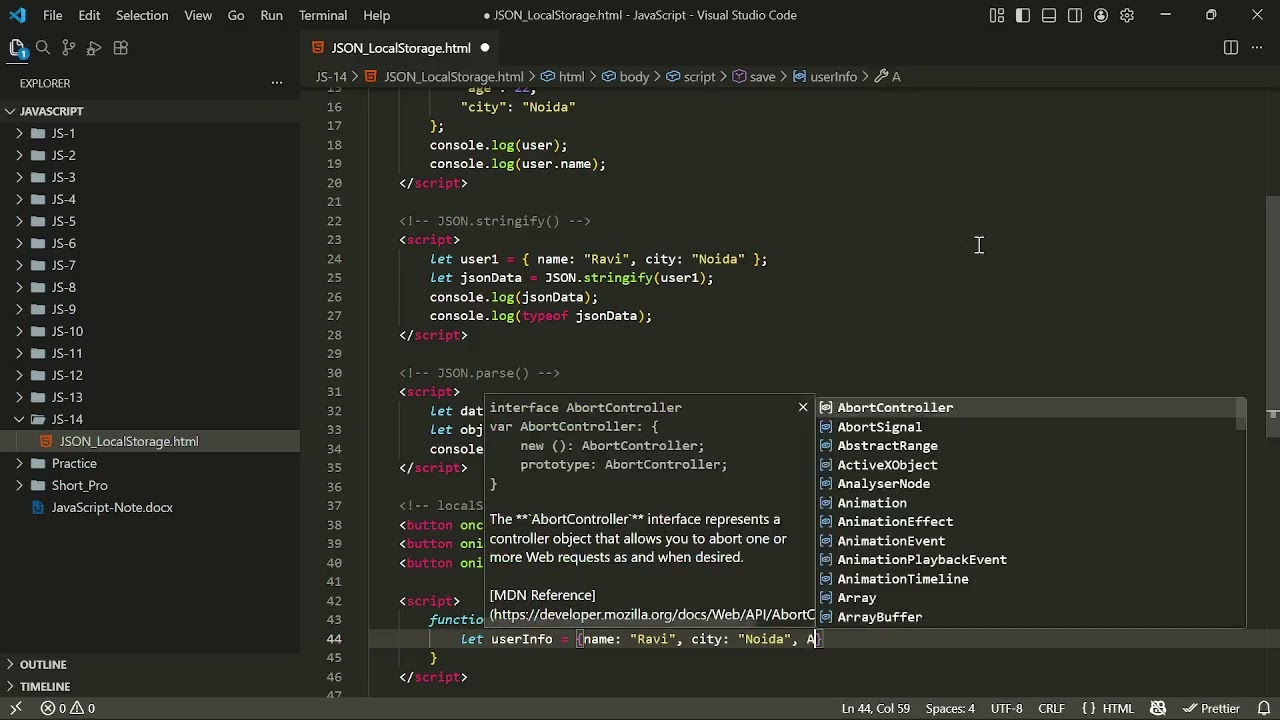This screenshot has width=1280, height=720.
Task: Select the CRLF end of line setting
Action: click(x=1051, y=708)
